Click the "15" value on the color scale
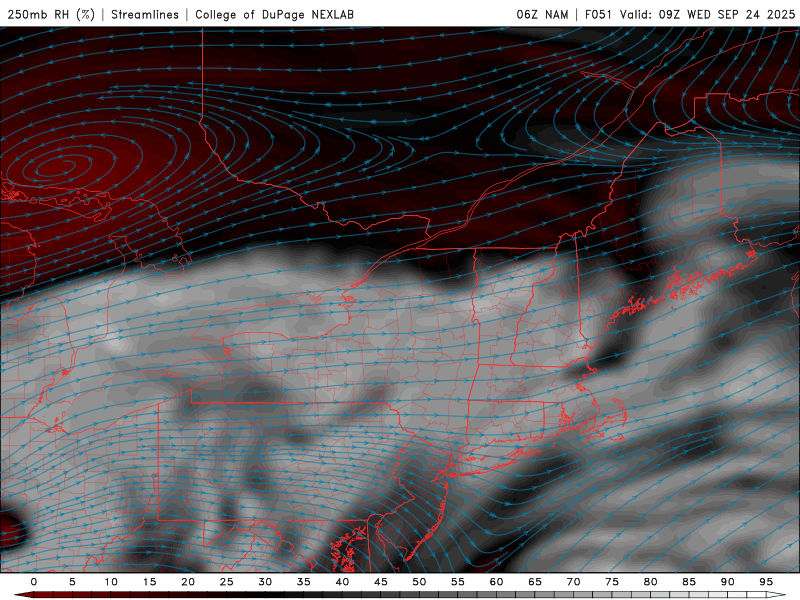 tap(149, 582)
